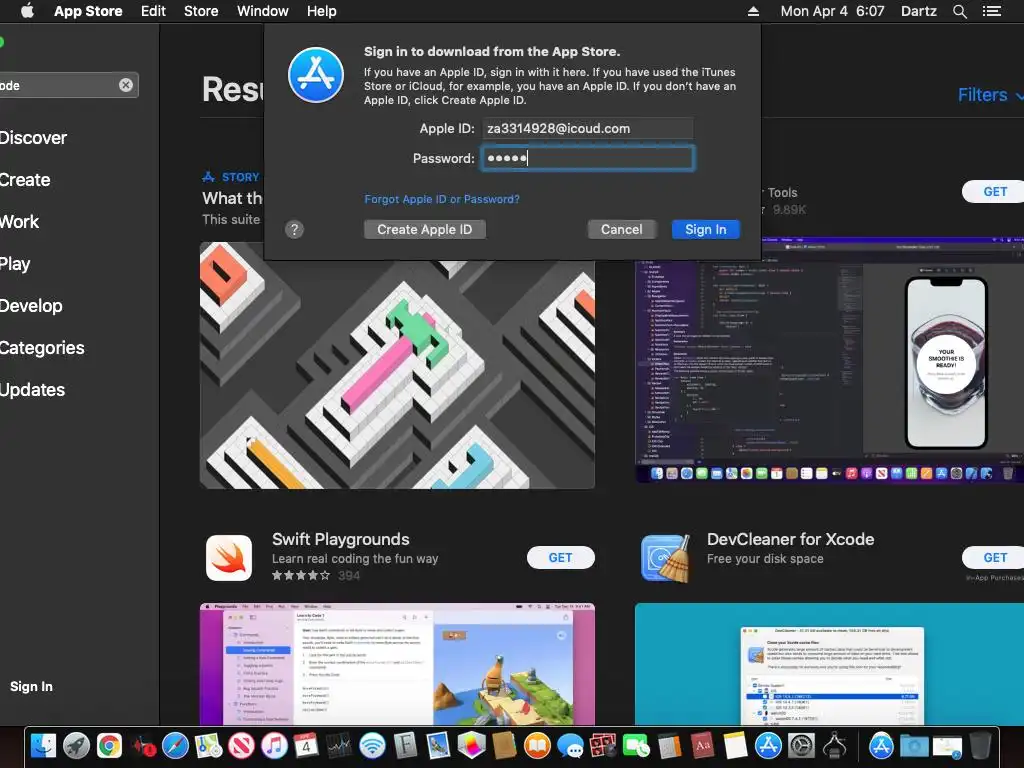Open Messages chat bubbles in Dock

570,745
